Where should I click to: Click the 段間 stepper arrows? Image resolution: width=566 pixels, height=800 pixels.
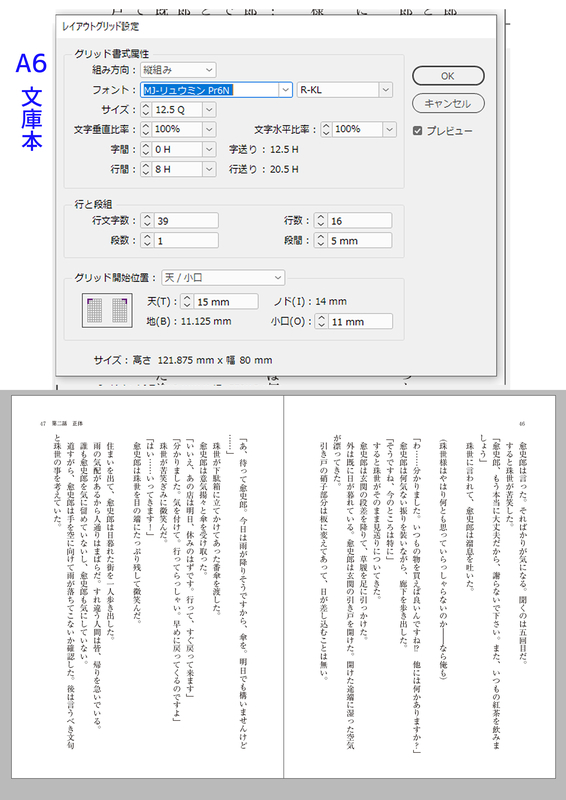click(x=320, y=240)
